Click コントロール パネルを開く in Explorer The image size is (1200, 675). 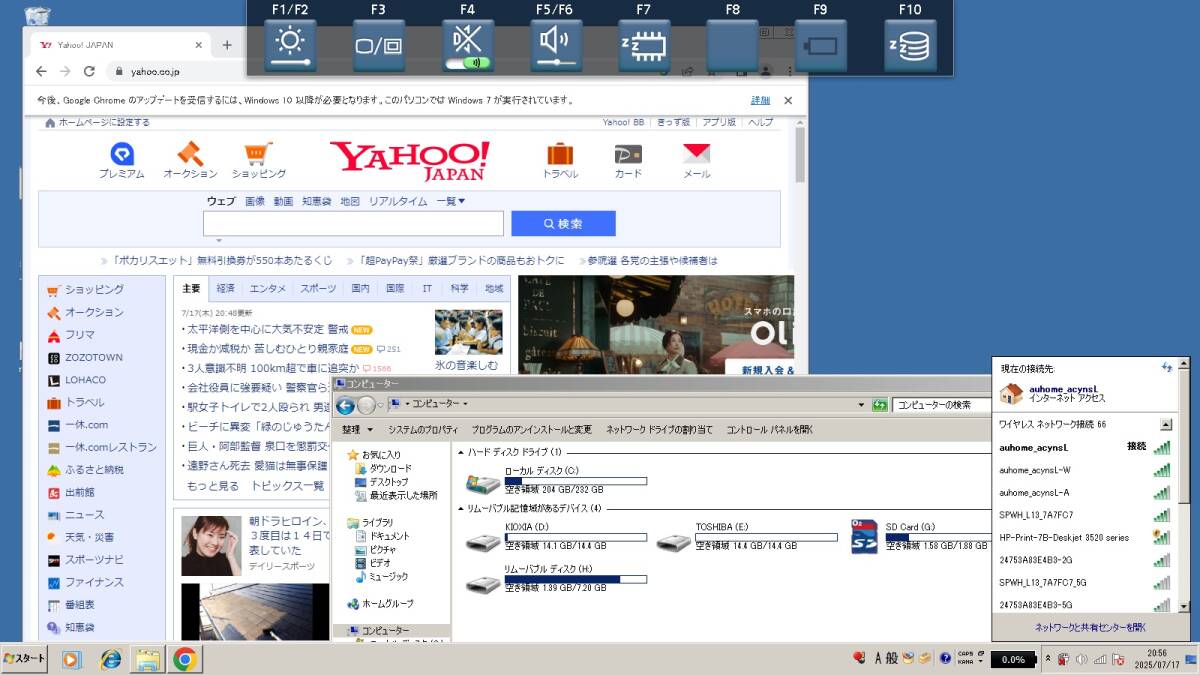(x=770, y=430)
